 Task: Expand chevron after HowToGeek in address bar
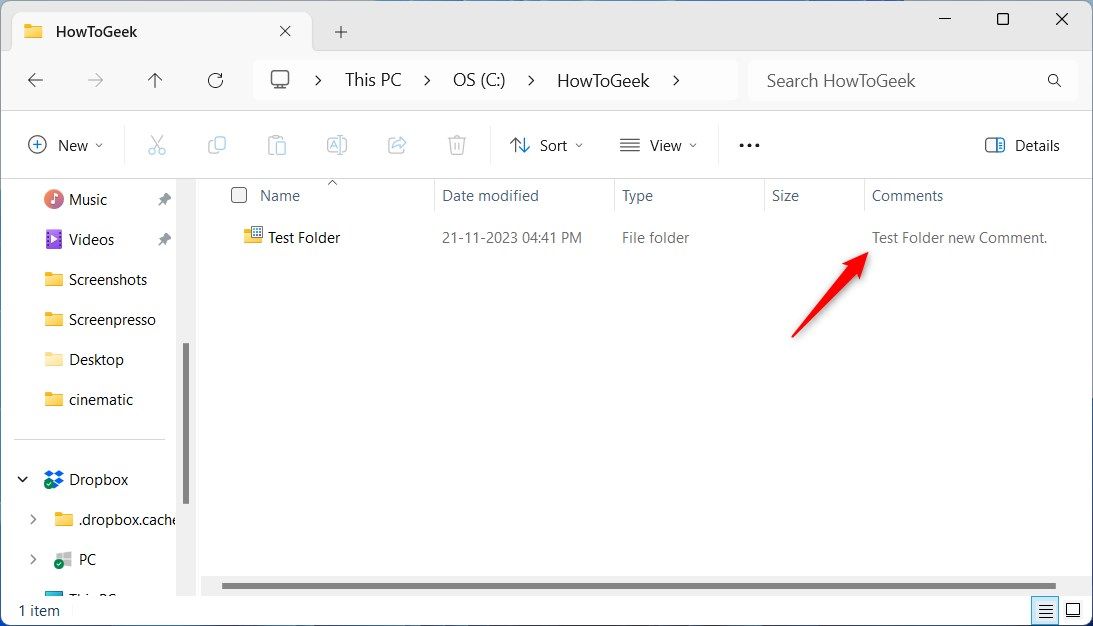[675, 81]
